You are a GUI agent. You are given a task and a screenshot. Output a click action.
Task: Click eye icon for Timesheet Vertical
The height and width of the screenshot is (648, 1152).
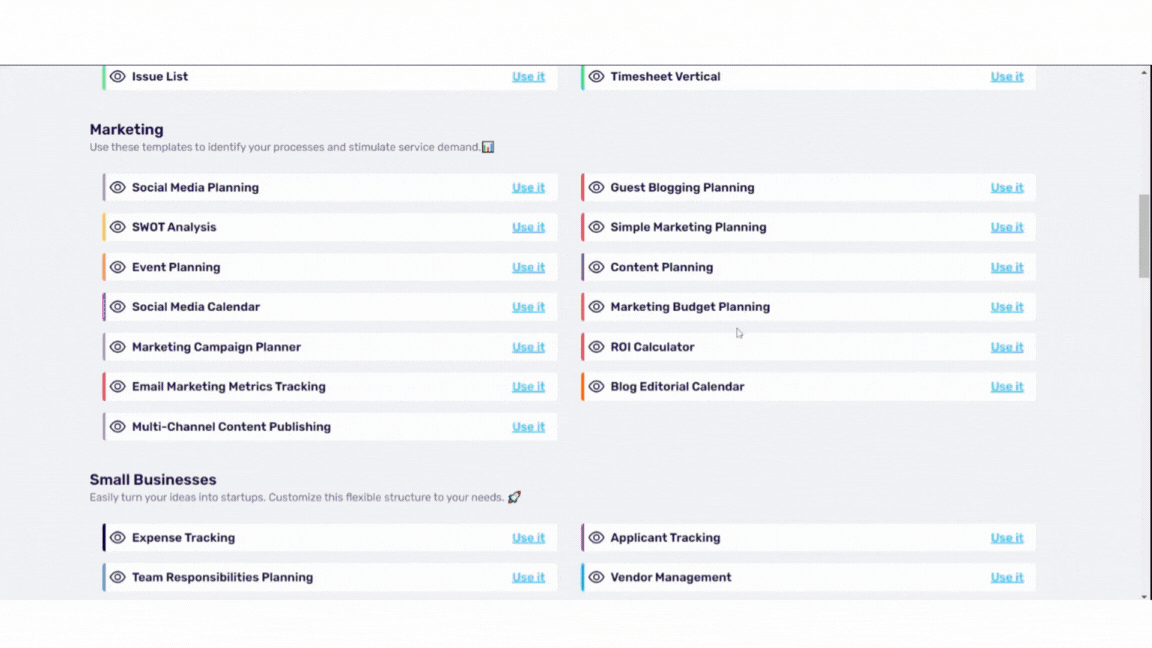point(597,77)
